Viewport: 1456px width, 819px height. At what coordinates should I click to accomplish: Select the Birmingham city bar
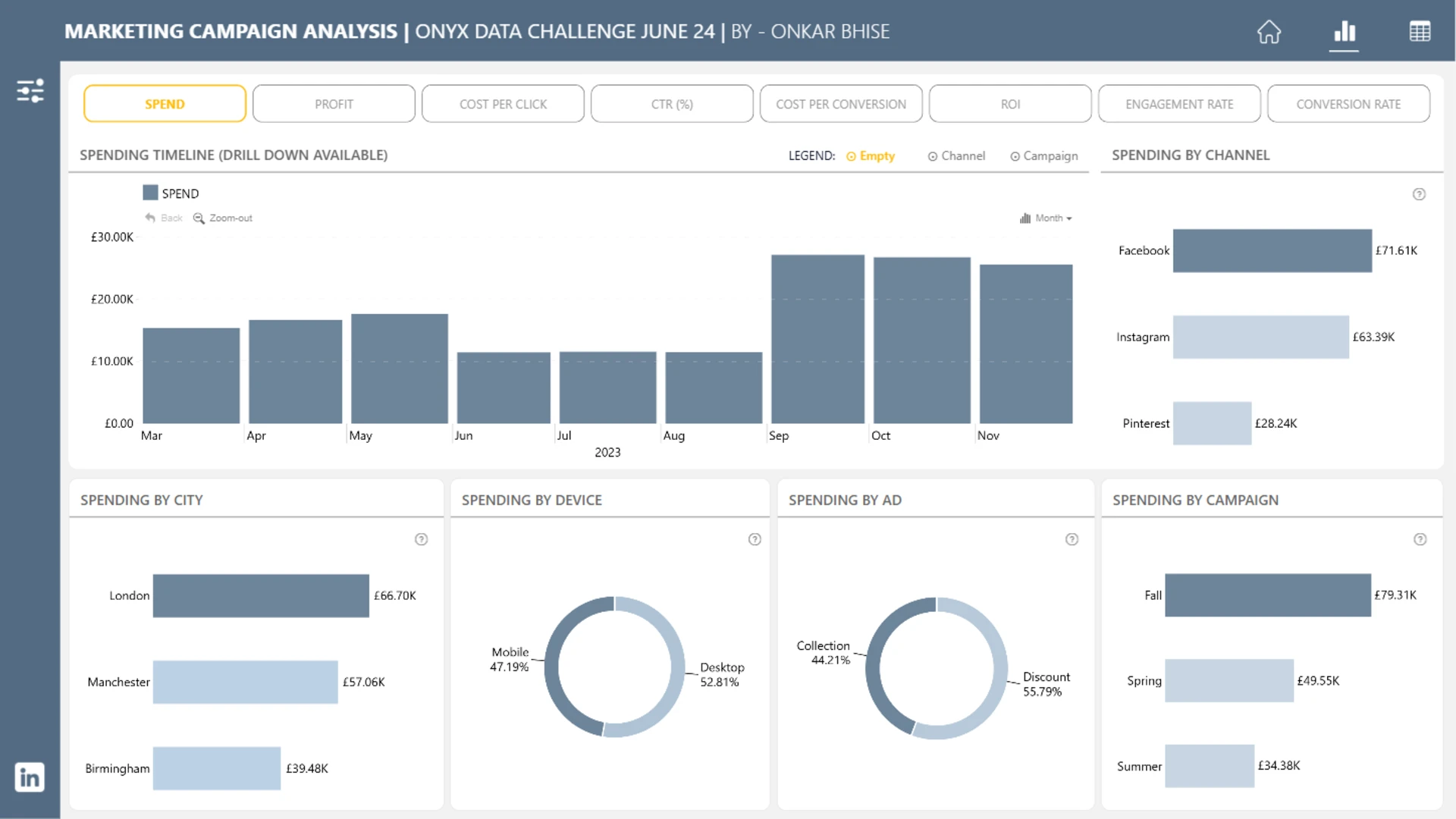pyautogui.click(x=217, y=768)
